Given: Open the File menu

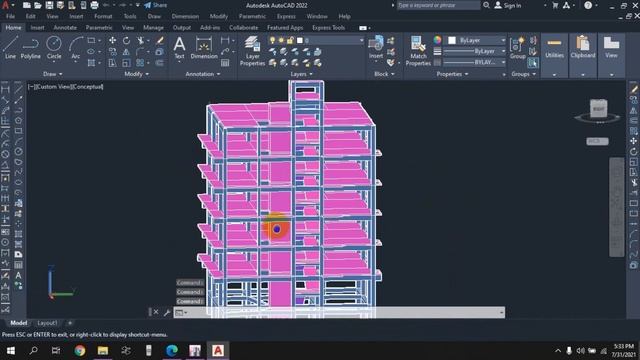Looking at the screenshot, I should click(10, 16).
